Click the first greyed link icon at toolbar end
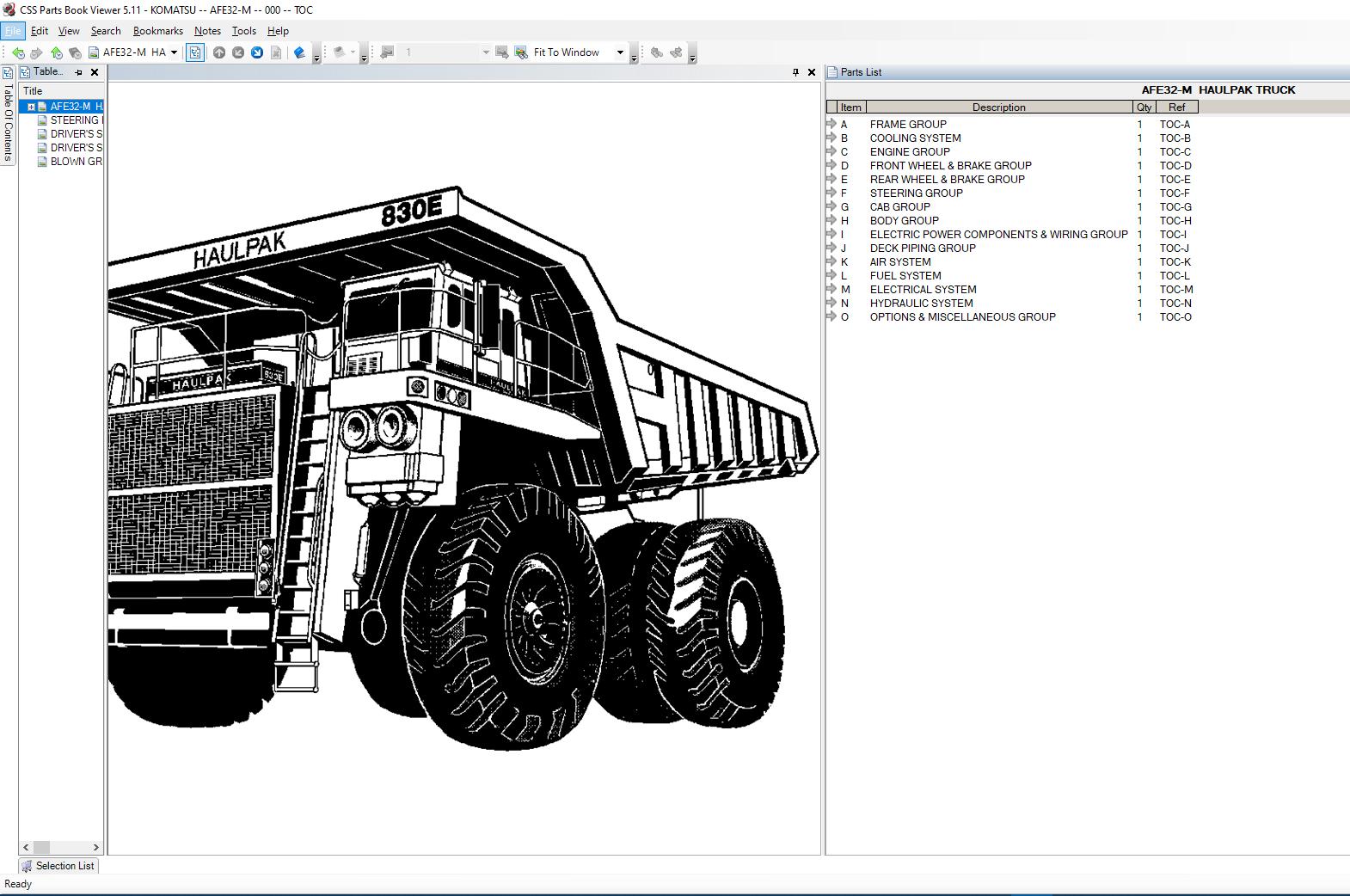Screen dimensions: 1350x896 coord(657,52)
